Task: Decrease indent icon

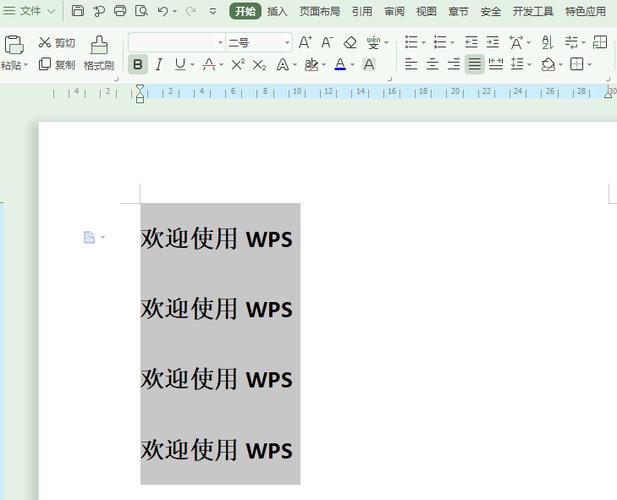Action: click(471, 42)
